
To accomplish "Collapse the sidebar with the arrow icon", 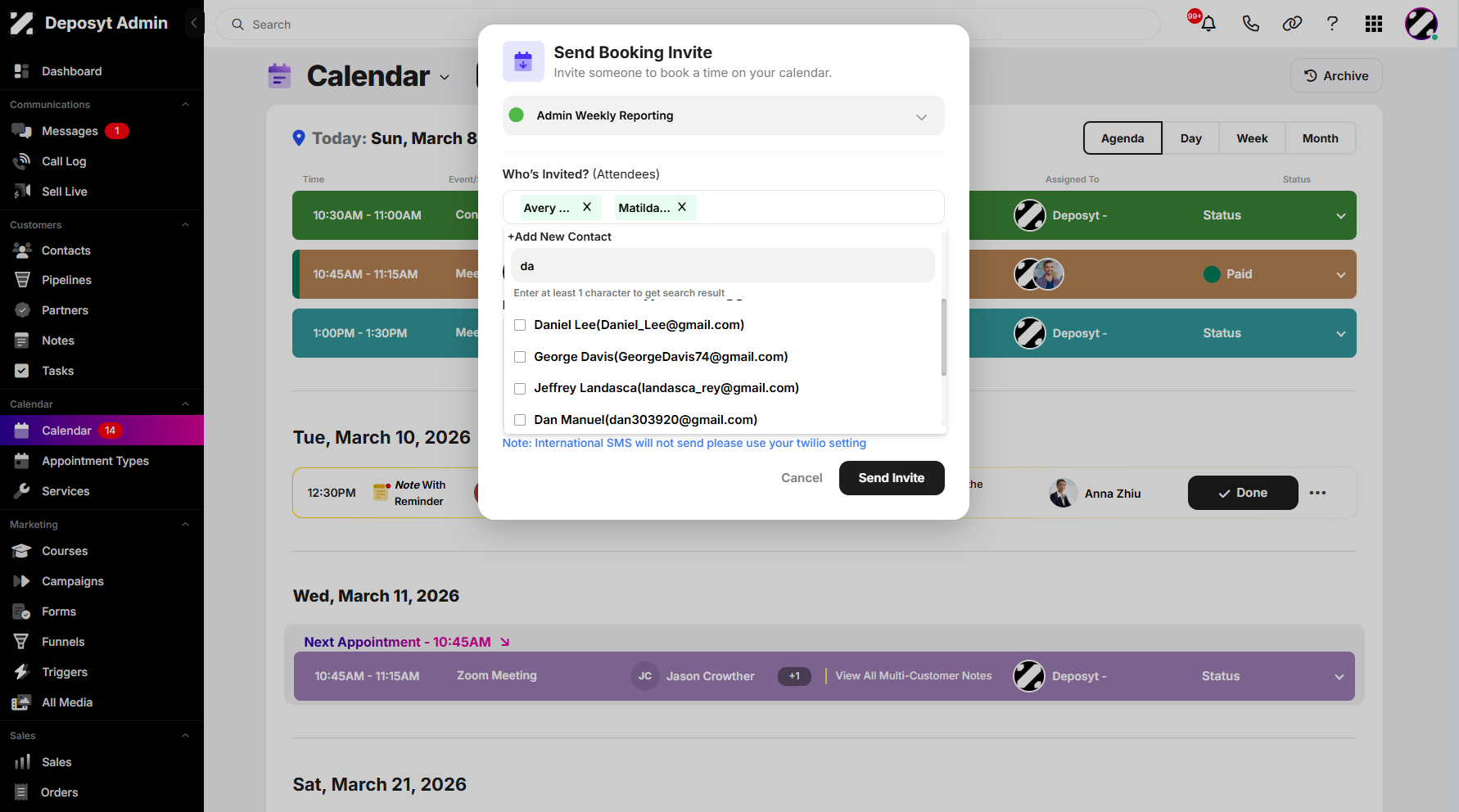I will (194, 23).
